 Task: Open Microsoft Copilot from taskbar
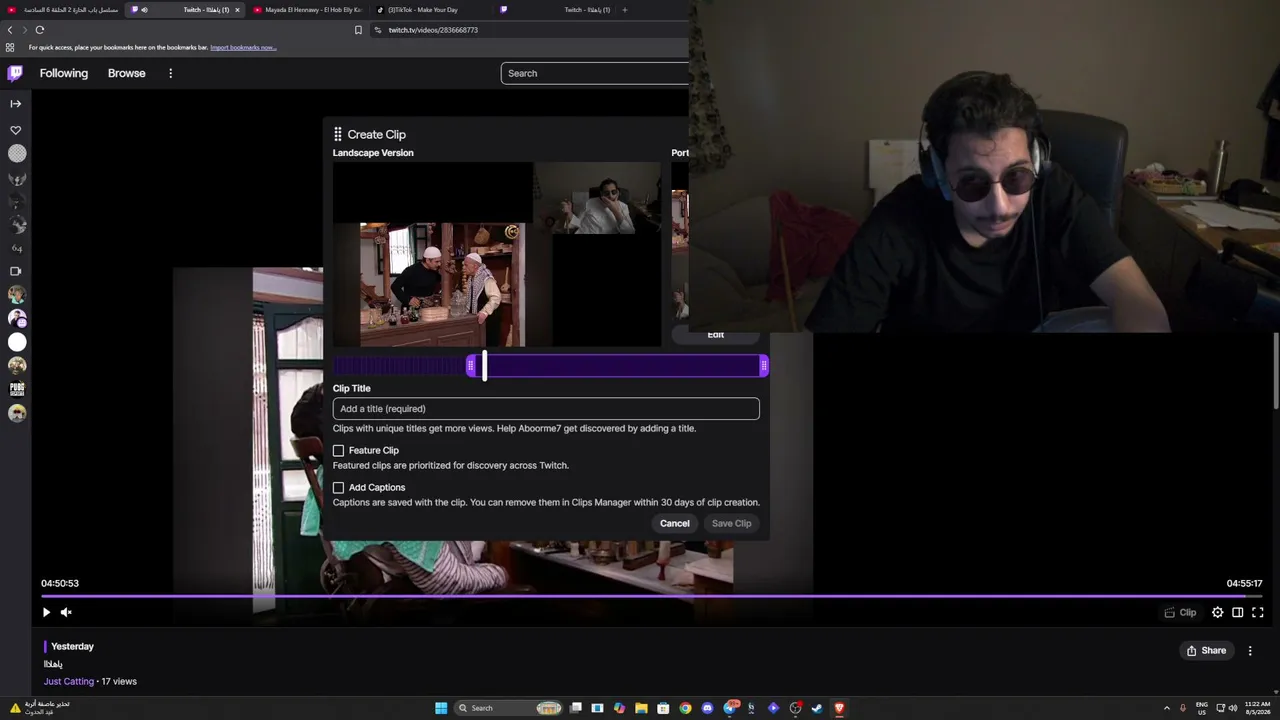click(619, 708)
